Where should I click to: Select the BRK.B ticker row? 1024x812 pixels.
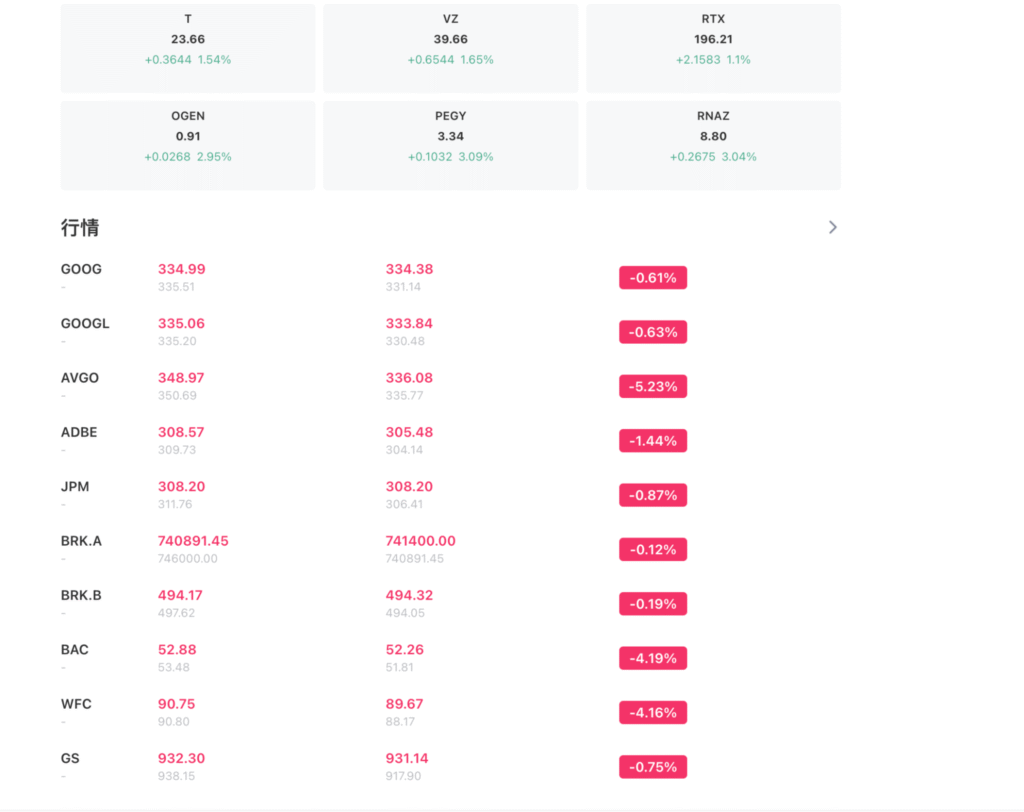(x=82, y=596)
